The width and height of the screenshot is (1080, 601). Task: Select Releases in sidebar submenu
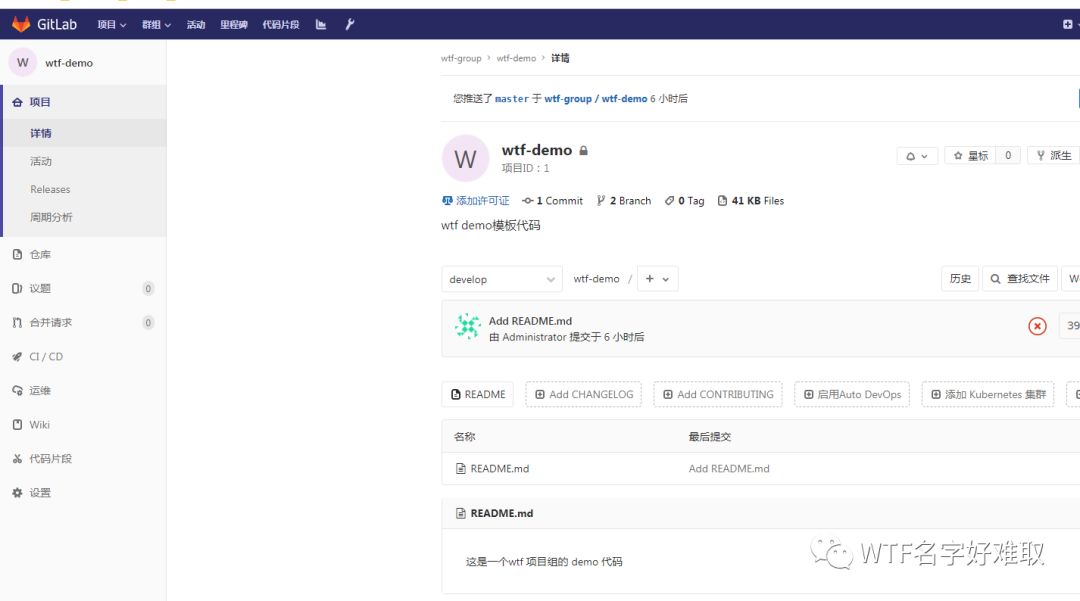tap(50, 189)
